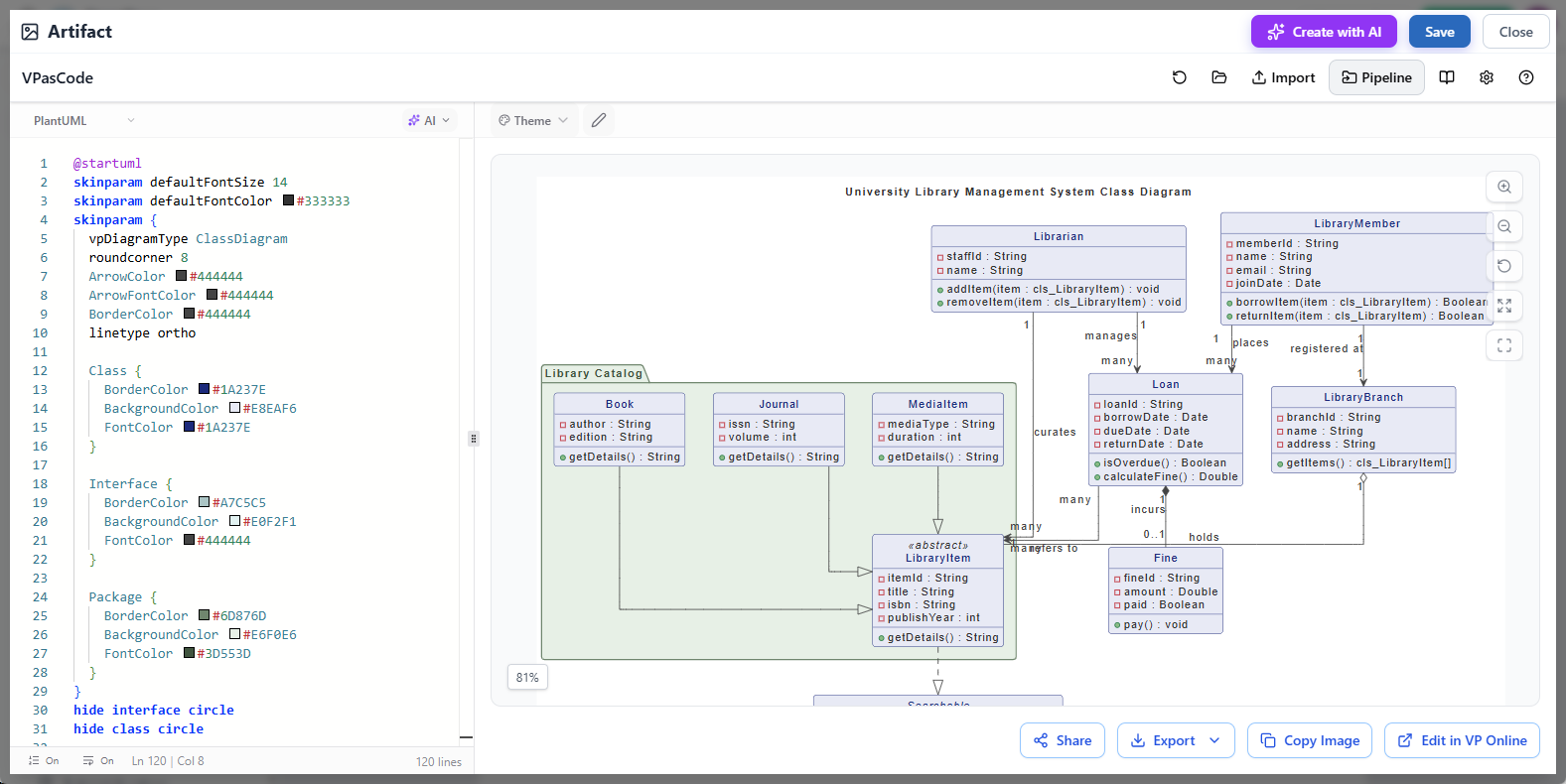Open the help question mark icon
This screenshot has width=1566, height=784.
click(1526, 77)
